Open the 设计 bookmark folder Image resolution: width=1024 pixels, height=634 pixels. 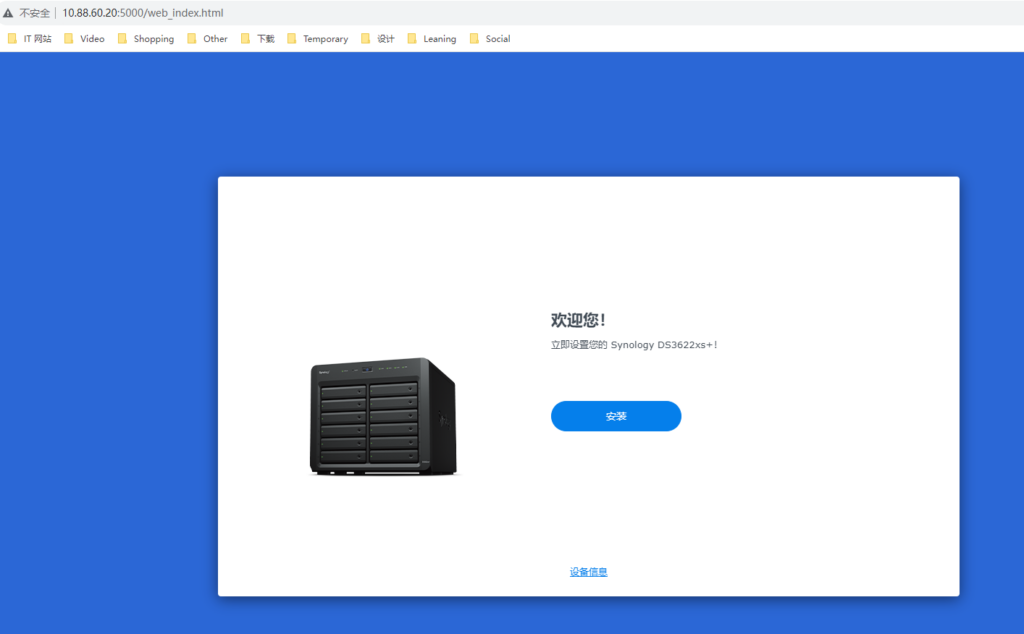pyautogui.click(x=377, y=39)
